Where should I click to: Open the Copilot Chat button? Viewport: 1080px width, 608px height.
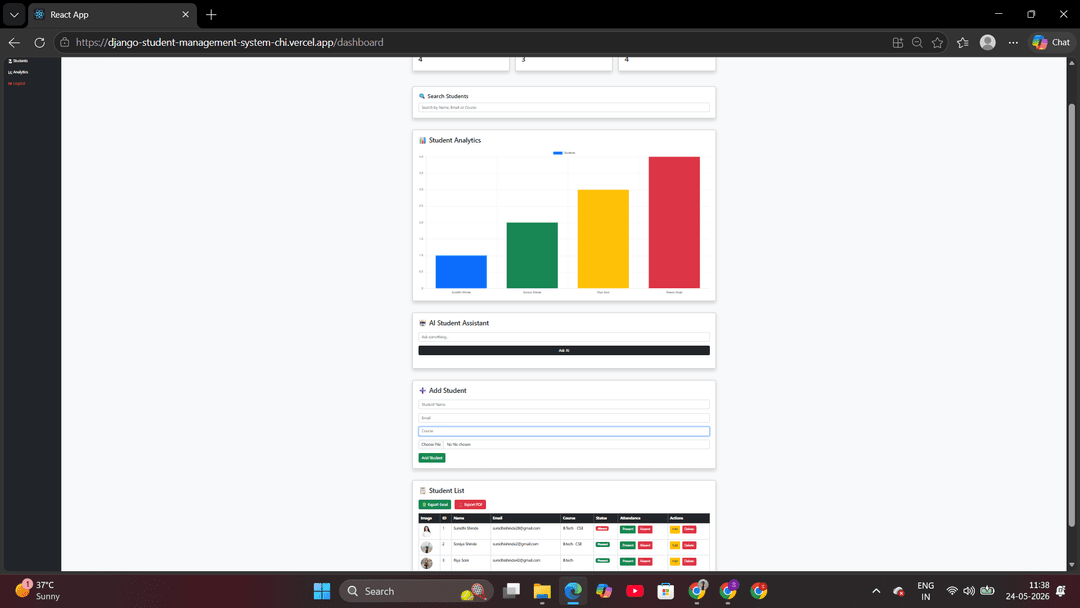click(1051, 42)
